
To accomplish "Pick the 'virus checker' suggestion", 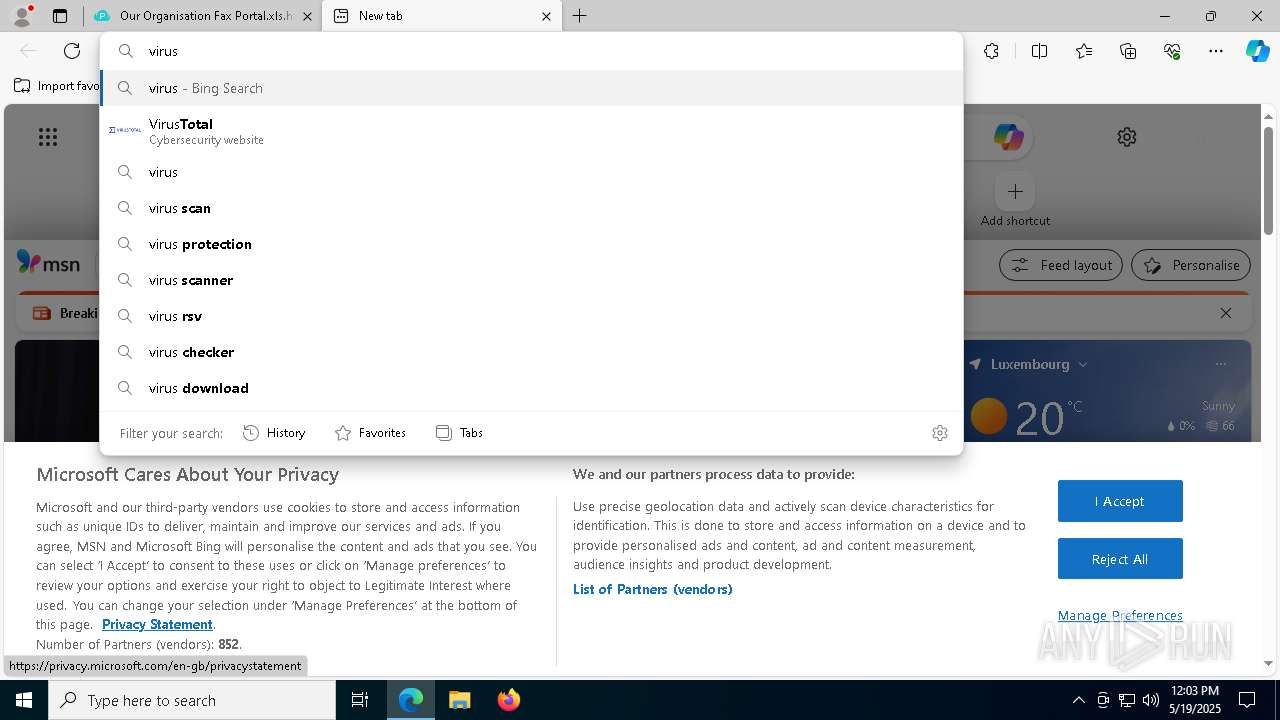I will (531, 352).
